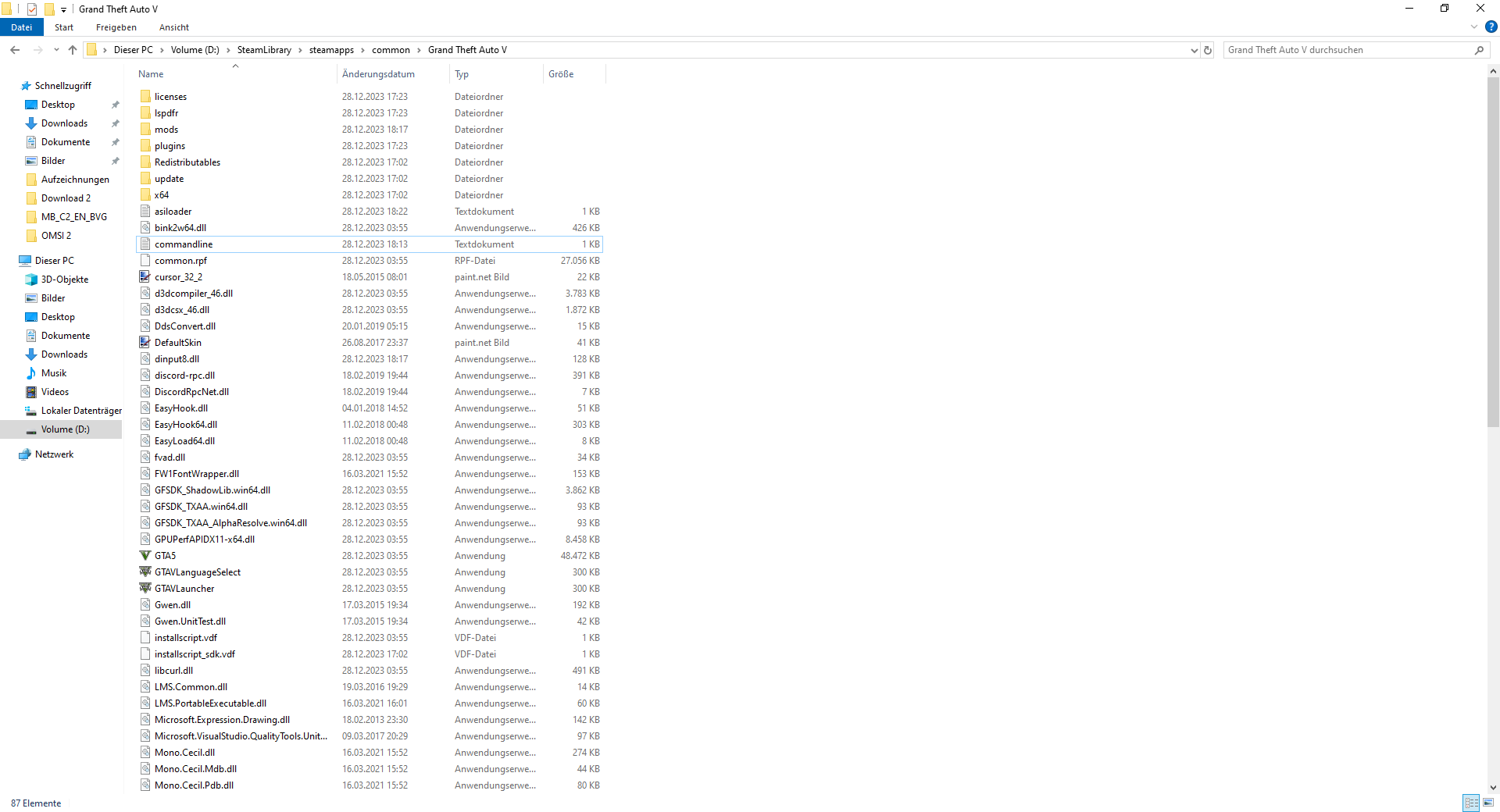Open the Datei menu

(22, 27)
